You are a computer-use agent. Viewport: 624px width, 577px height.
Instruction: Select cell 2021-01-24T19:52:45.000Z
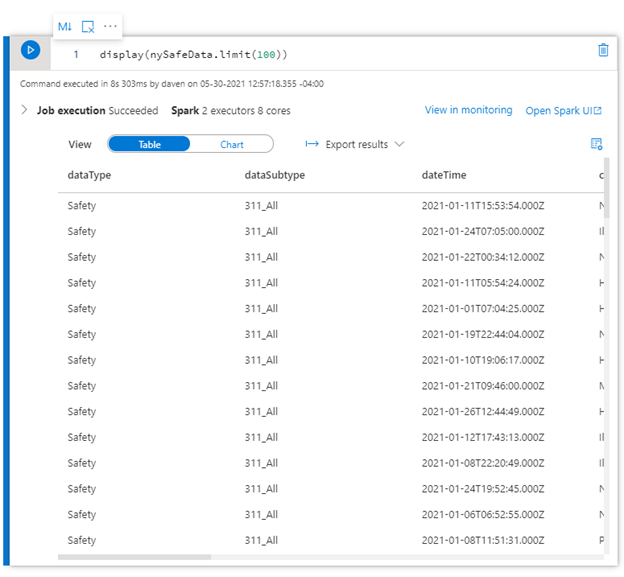[x=483, y=489]
